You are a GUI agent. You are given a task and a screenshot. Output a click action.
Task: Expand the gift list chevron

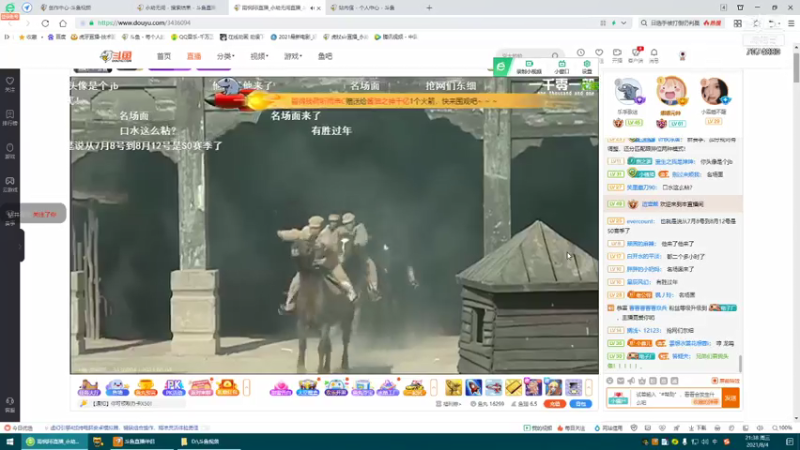(x=588, y=388)
